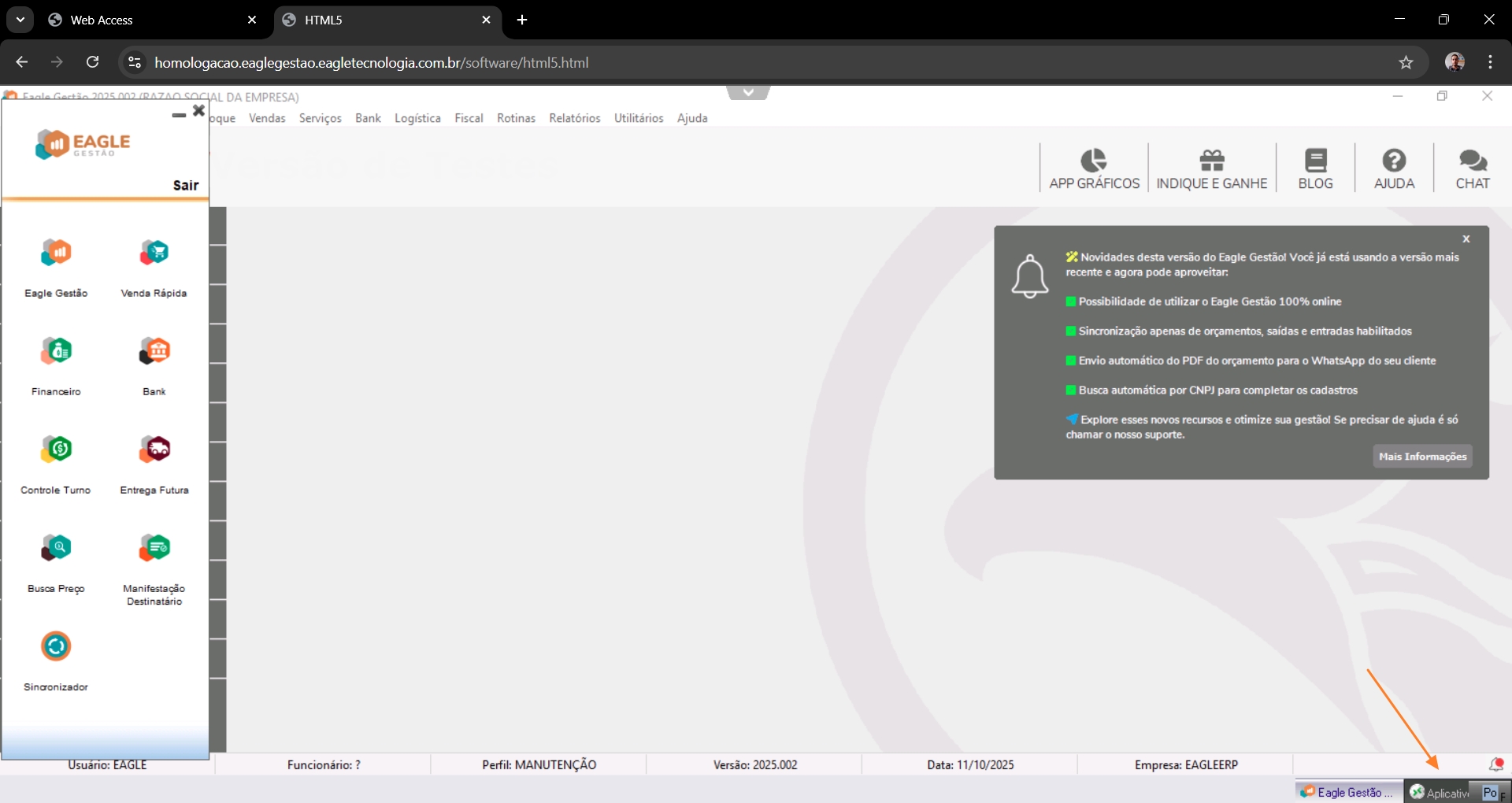Close the launcher panel
1512x803 pixels.
pyautogui.click(x=199, y=111)
